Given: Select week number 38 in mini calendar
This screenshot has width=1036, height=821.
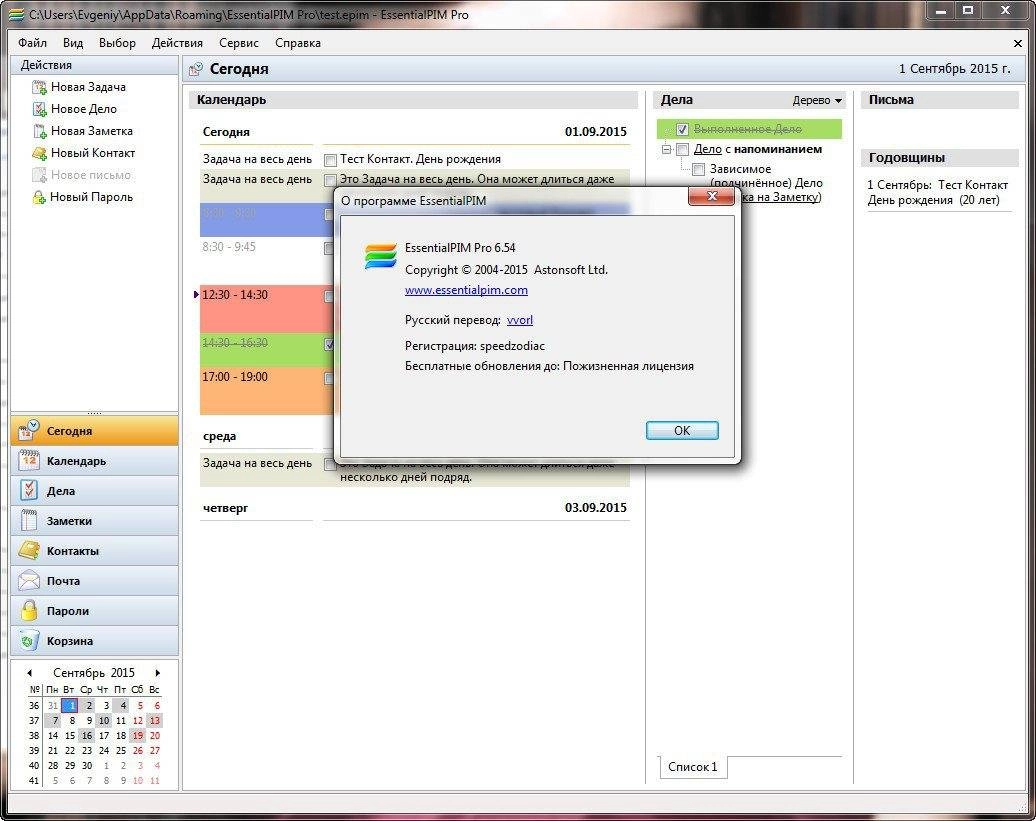Looking at the screenshot, I should (34, 735).
